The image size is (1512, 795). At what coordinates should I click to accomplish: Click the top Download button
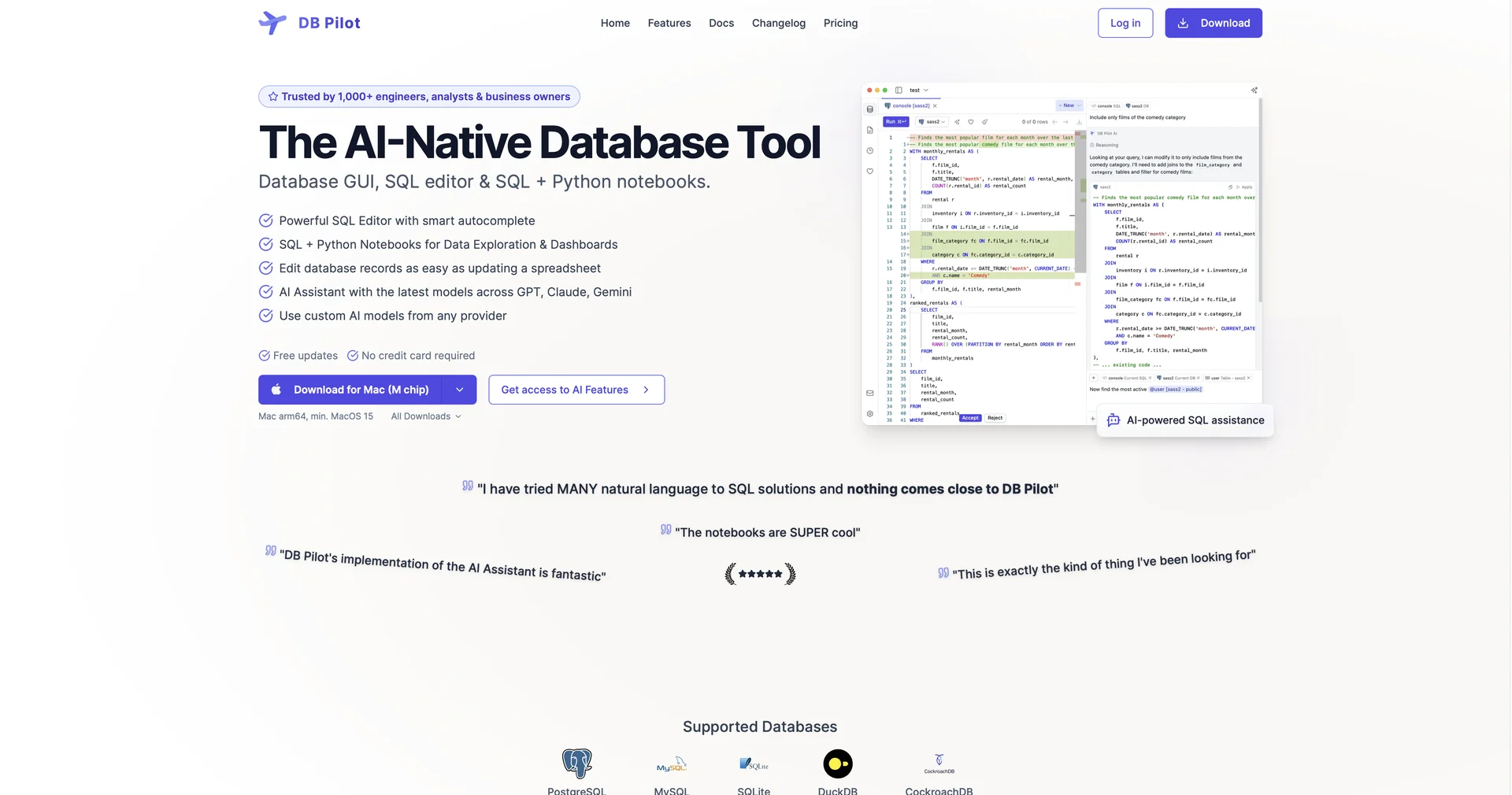(x=1214, y=23)
